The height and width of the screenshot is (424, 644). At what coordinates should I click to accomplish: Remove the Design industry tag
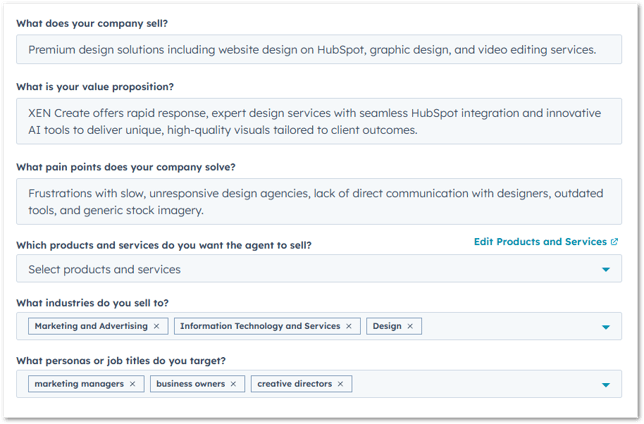[x=410, y=326]
